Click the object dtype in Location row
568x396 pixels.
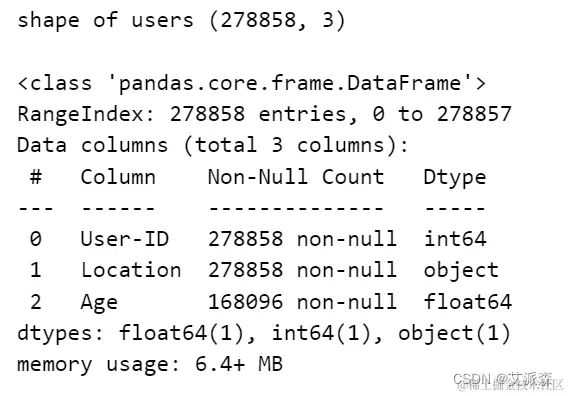coord(461,271)
